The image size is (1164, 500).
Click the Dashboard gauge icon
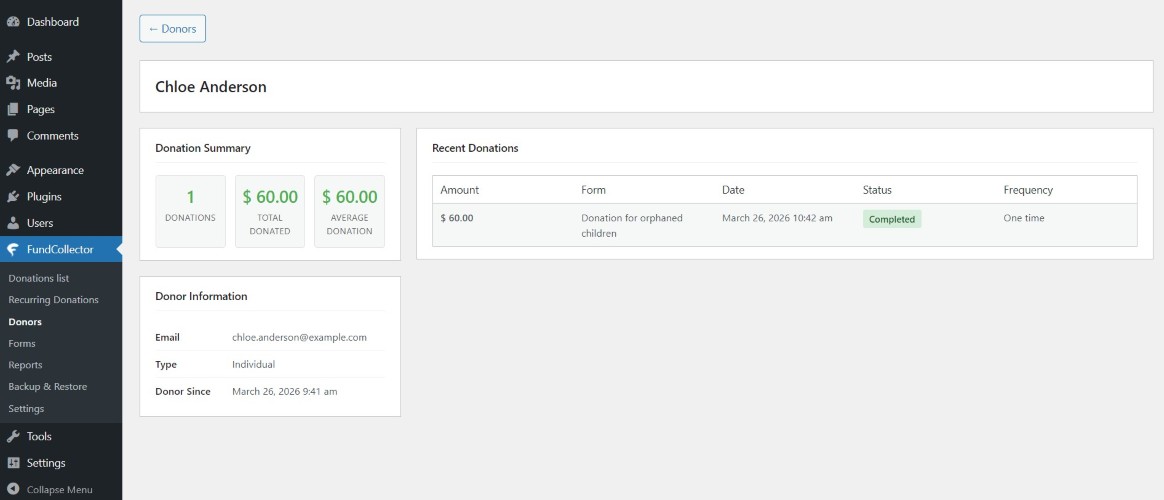[x=13, y=22]
